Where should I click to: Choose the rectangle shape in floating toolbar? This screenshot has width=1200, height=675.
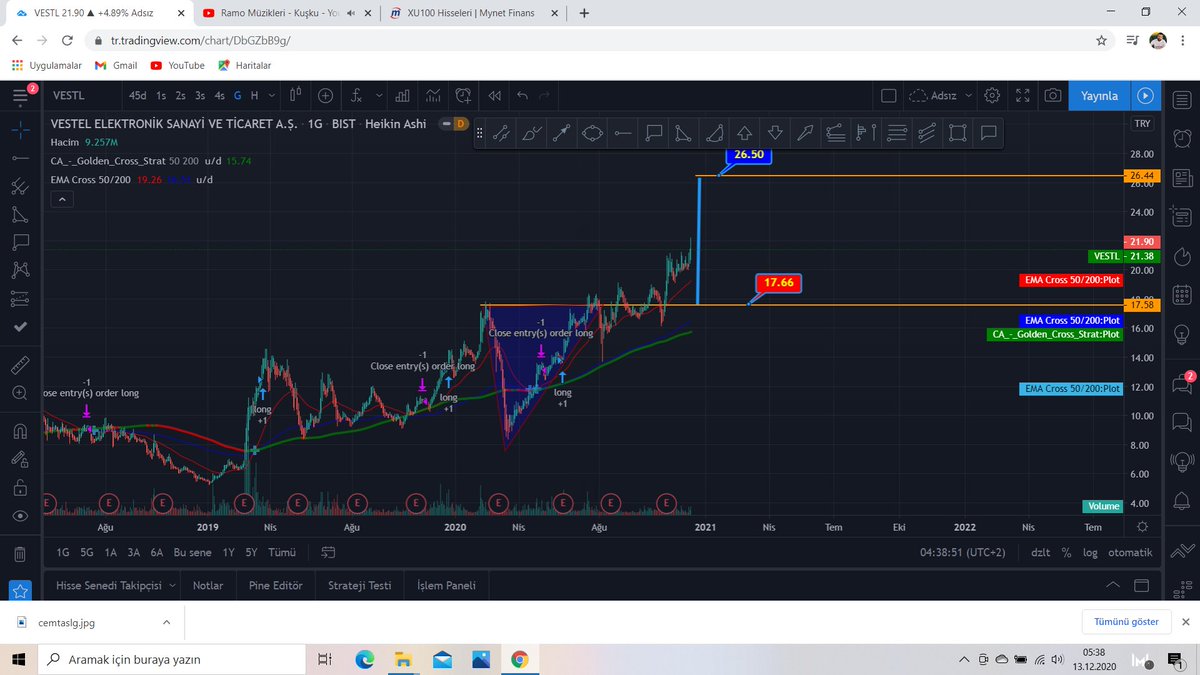[x=958, y=131]
